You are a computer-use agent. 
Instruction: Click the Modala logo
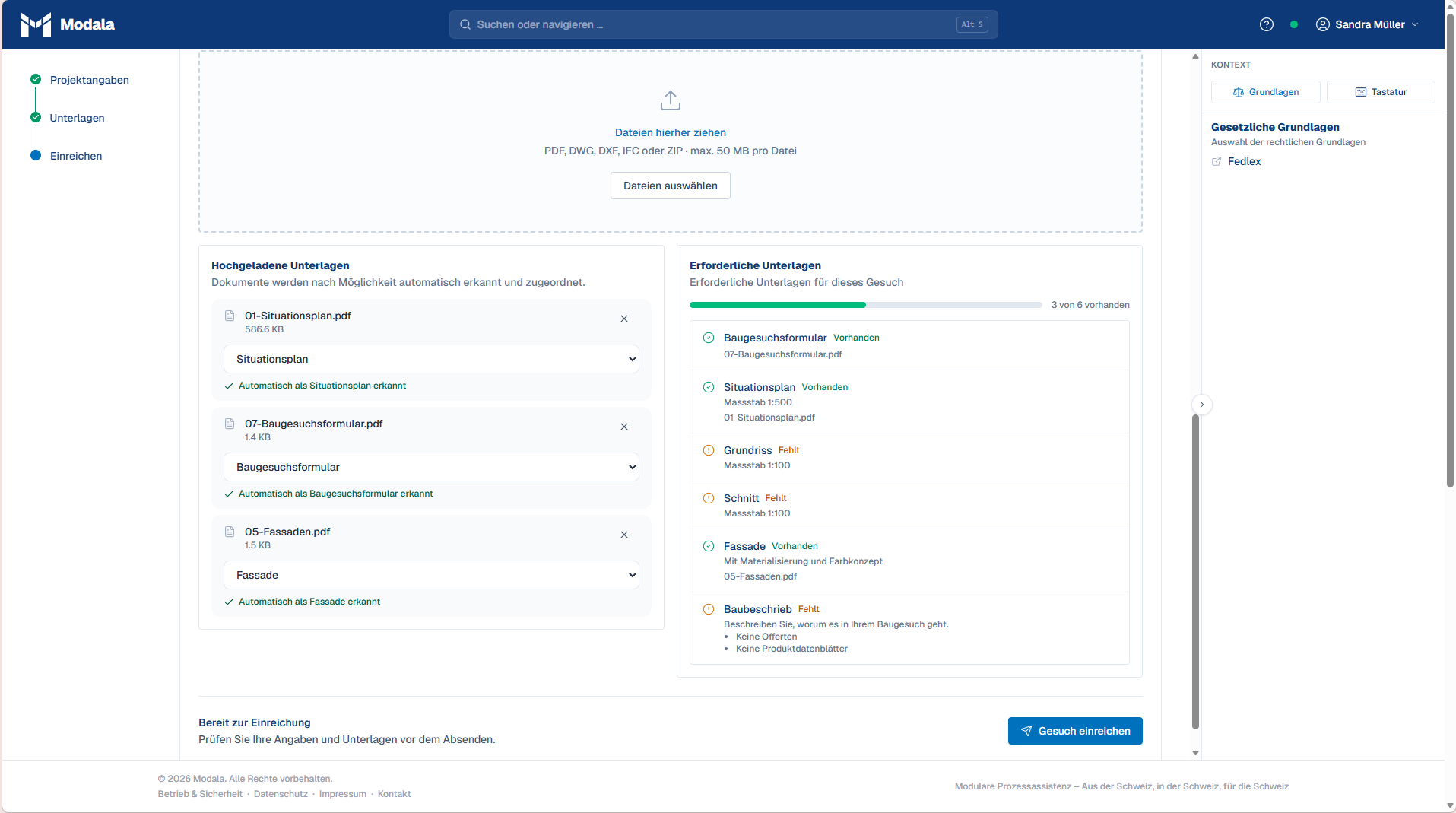[67, 24]
